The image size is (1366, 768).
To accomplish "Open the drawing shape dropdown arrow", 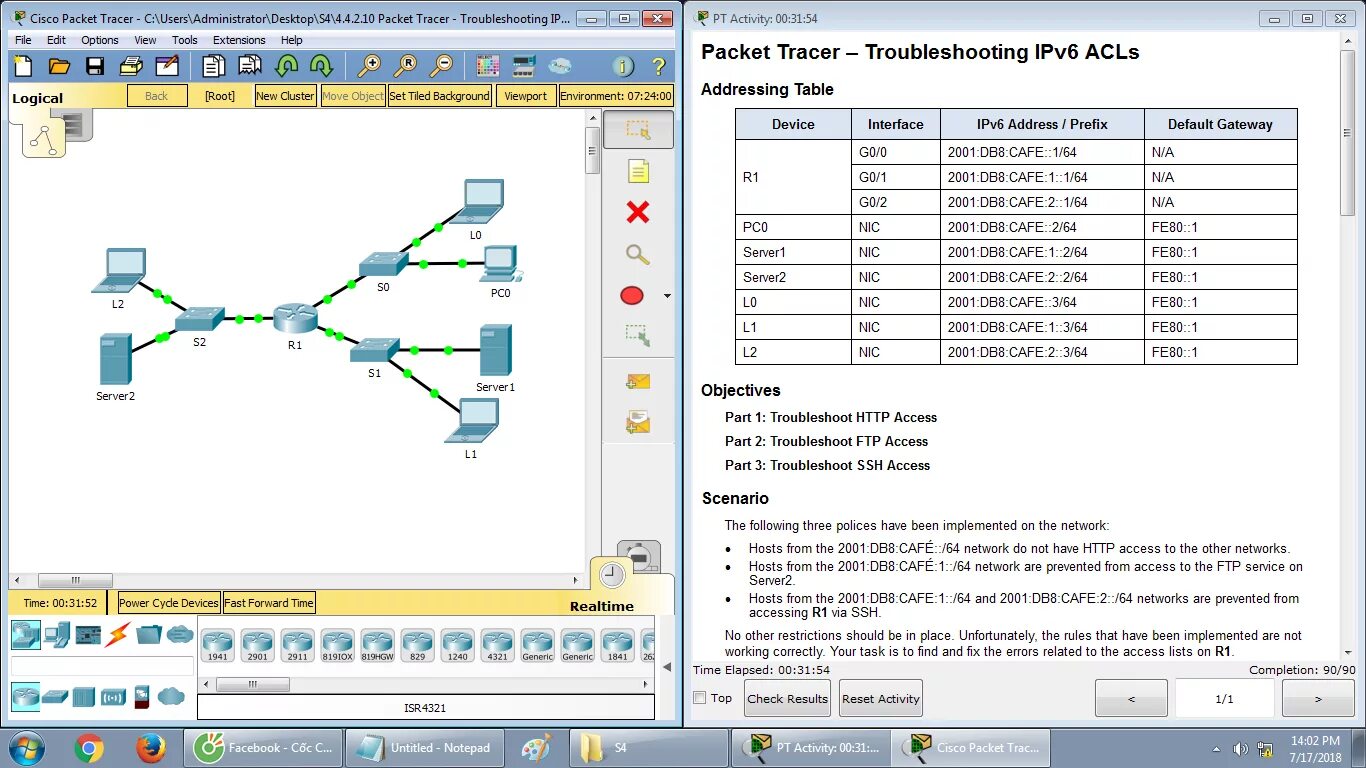I will 667,296.
